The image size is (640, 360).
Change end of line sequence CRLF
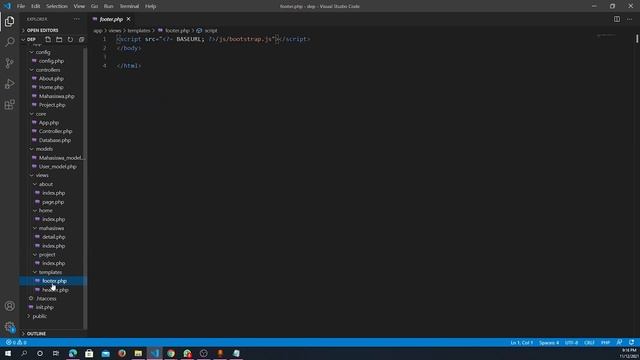589,342
